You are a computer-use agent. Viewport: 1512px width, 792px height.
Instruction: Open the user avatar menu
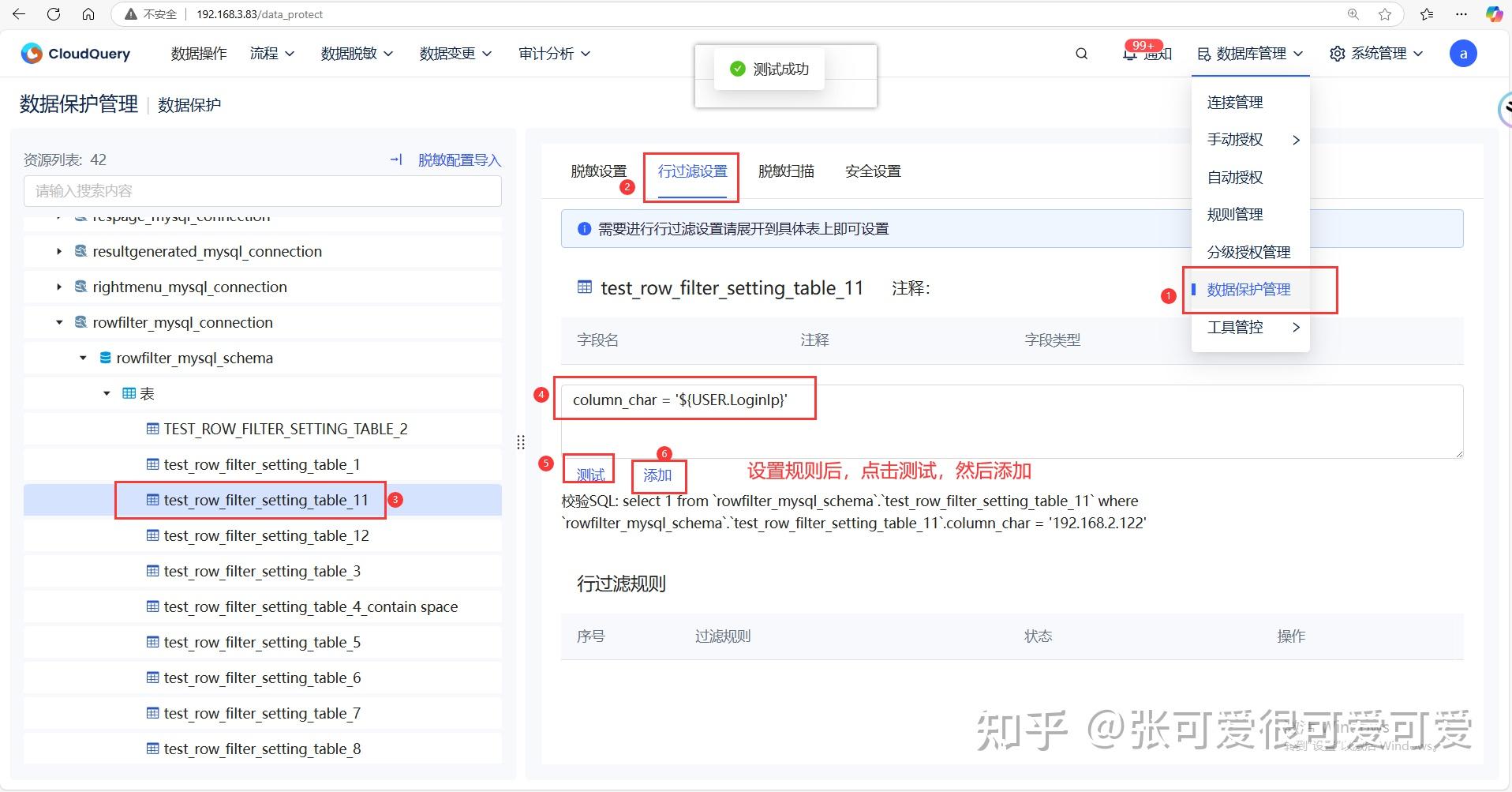(x=1463, y=53)
